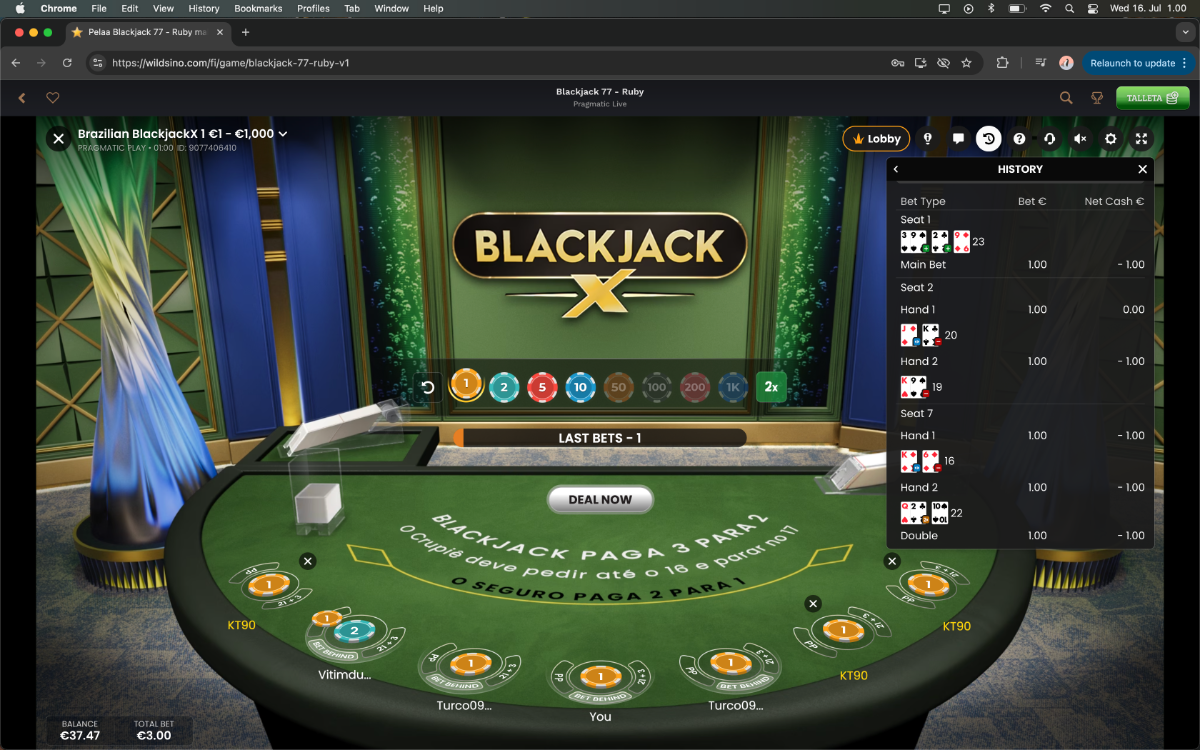Reload the page
Viewport: 1200px width, 750px height.
tap(67, 62)
